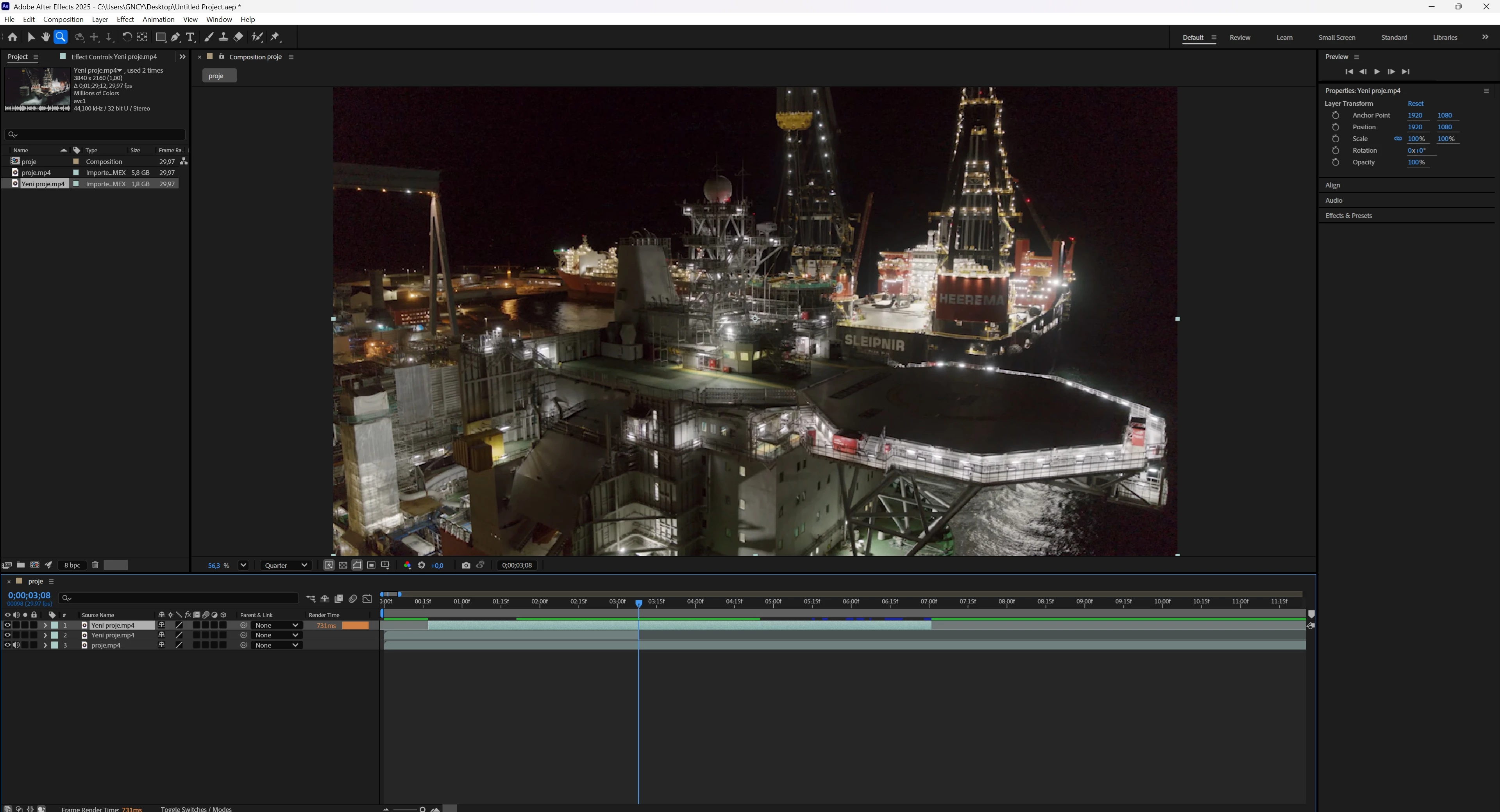Hide layer 2 Yeni proje.mp4 video
Viewport: 1500px width, 812px height.
[7, 635]
